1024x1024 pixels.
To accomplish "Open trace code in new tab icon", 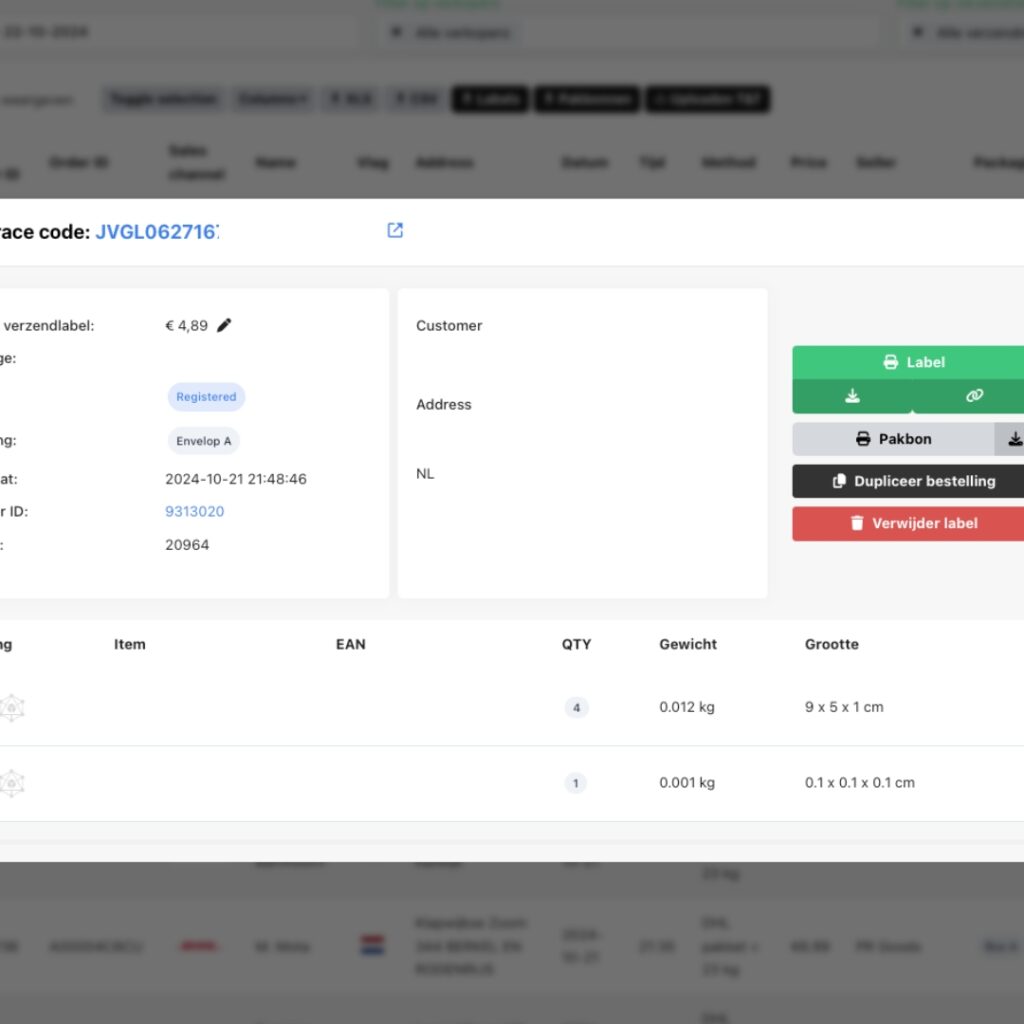I will (x=395, y=231).
